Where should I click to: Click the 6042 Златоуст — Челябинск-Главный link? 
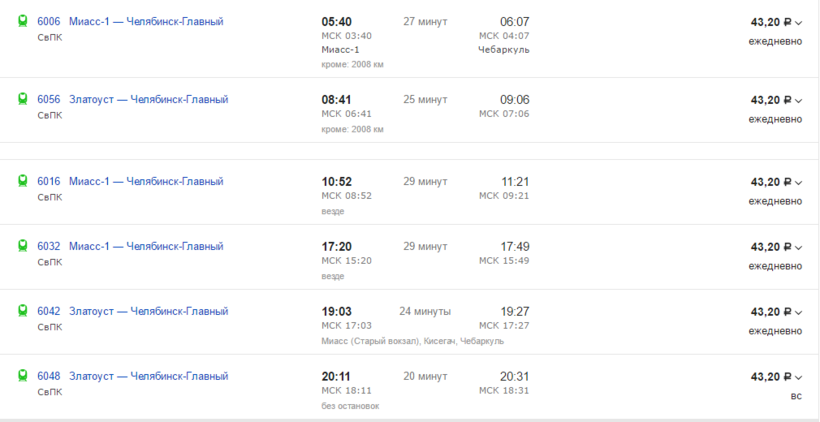pyautogui.click(x=132, y=311)
